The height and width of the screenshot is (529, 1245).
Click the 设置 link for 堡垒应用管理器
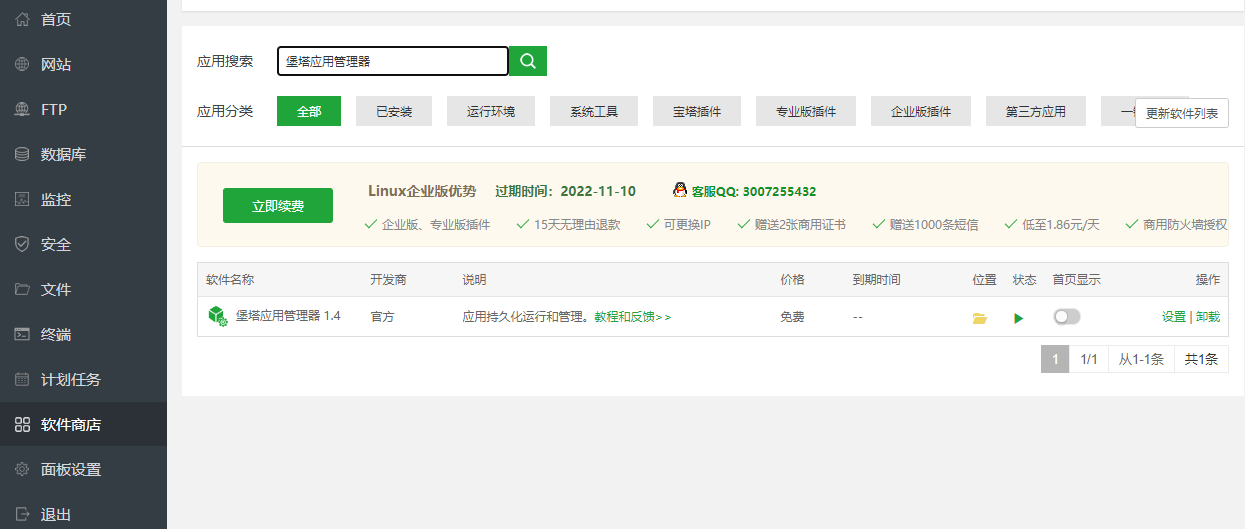pyautogui.click(x=1174, y=317)
